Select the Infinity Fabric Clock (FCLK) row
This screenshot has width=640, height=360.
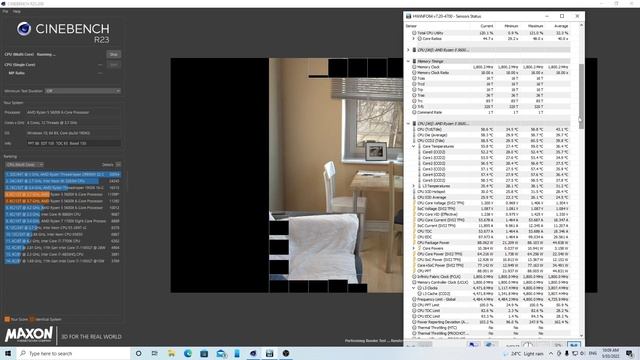click(491, 276)
